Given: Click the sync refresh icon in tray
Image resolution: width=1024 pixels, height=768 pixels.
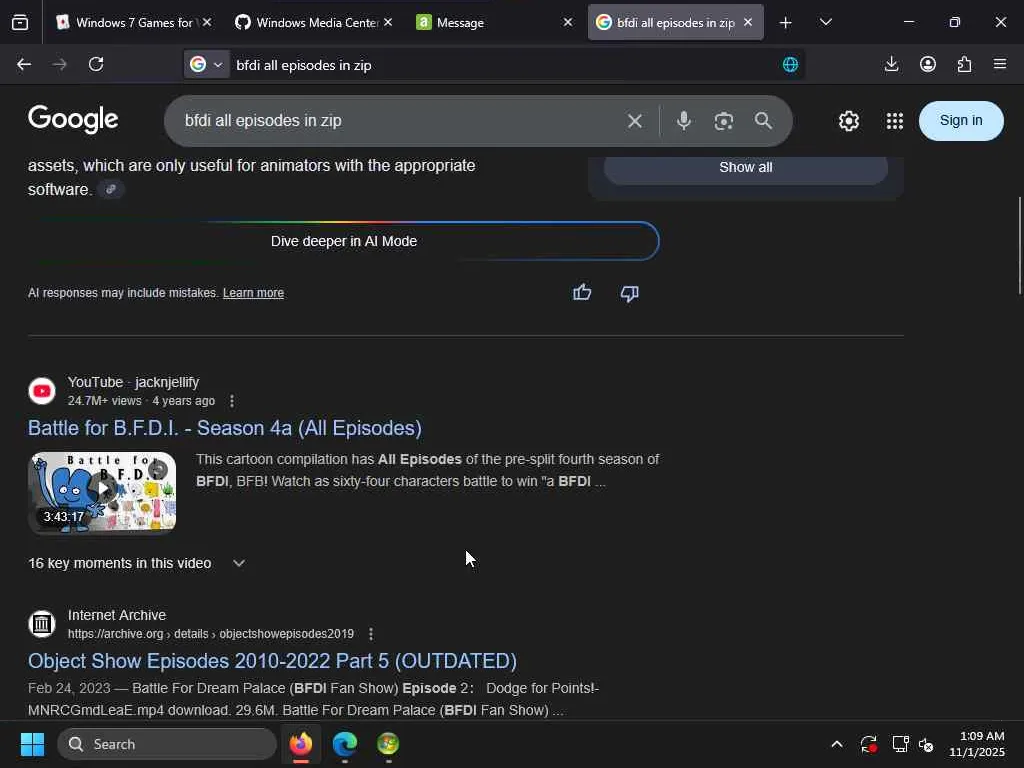Looking at the screenshot, I should click(x=869, y=744).
